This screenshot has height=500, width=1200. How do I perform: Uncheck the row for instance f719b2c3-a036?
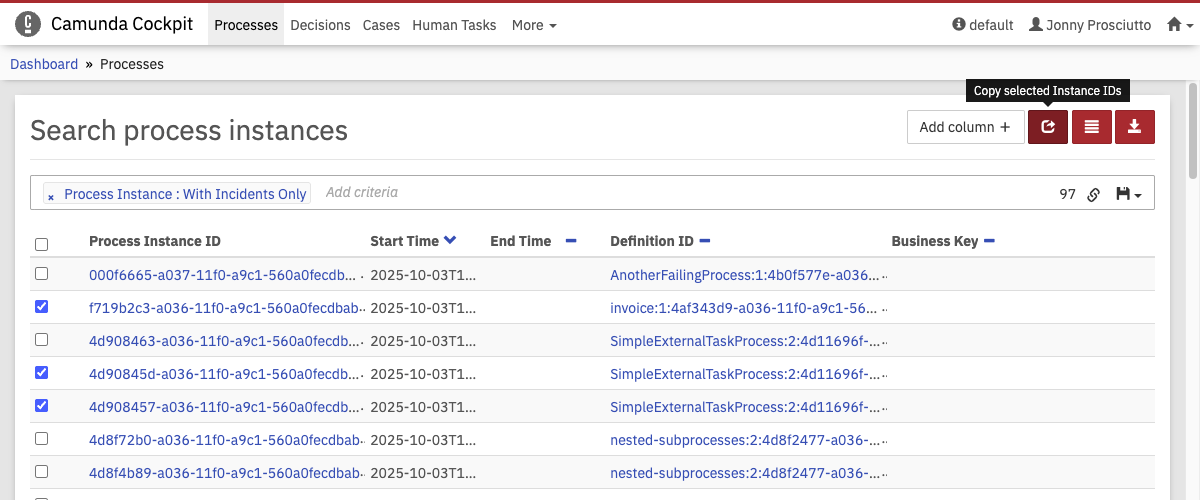coord(41,307)
